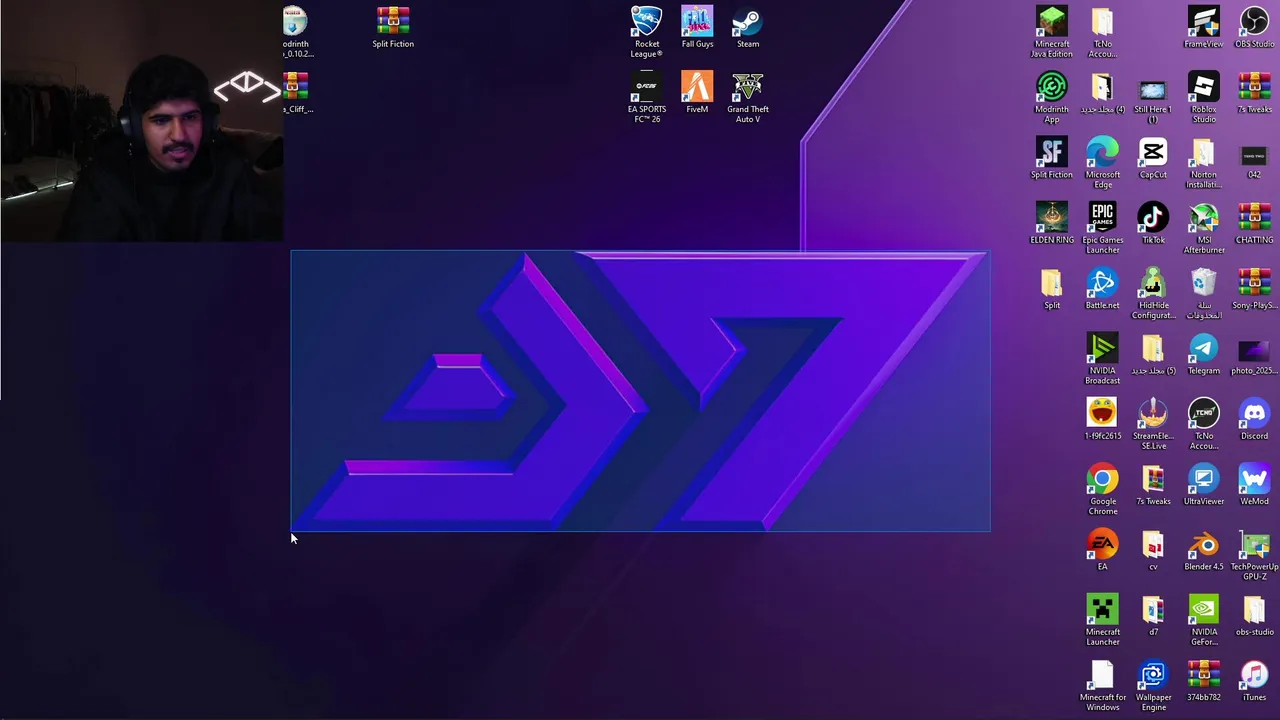
Task: Open TechPowerUp GPU-Z shortcut
Action: (x=1254, y=553)
